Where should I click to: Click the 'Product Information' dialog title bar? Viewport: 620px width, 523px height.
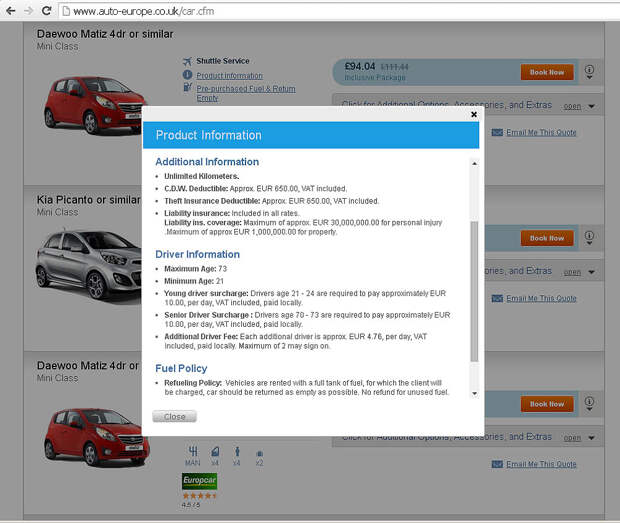(311, 135)
